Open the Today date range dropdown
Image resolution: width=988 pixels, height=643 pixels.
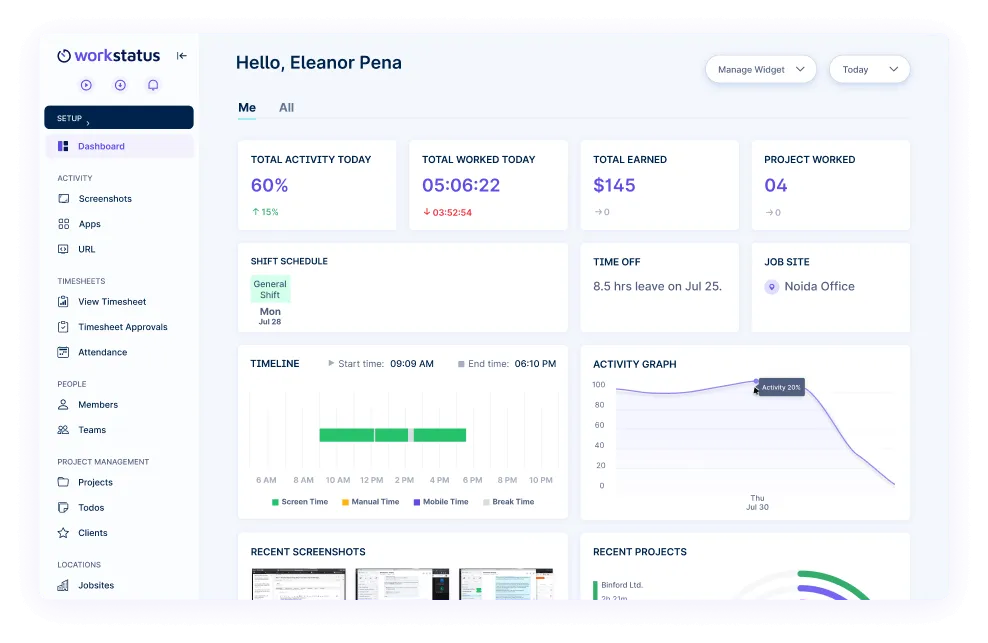(x=870, y=69)
